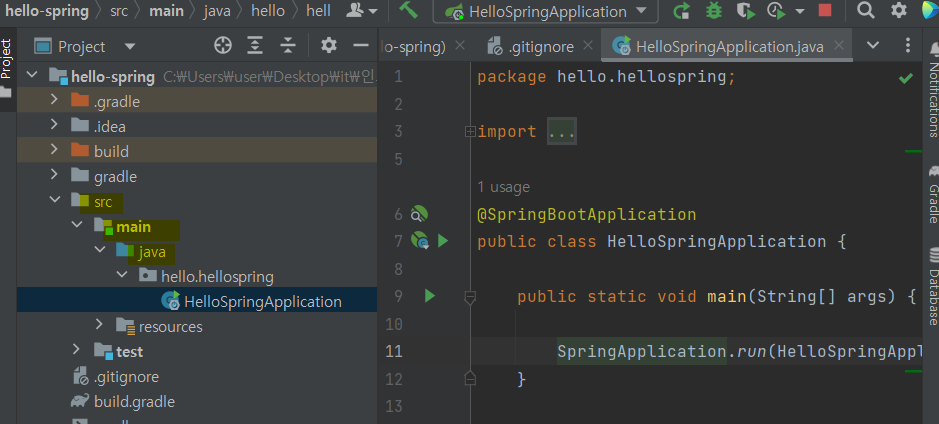
Task: Open the Gradle tool window
Action: point(932,194)
